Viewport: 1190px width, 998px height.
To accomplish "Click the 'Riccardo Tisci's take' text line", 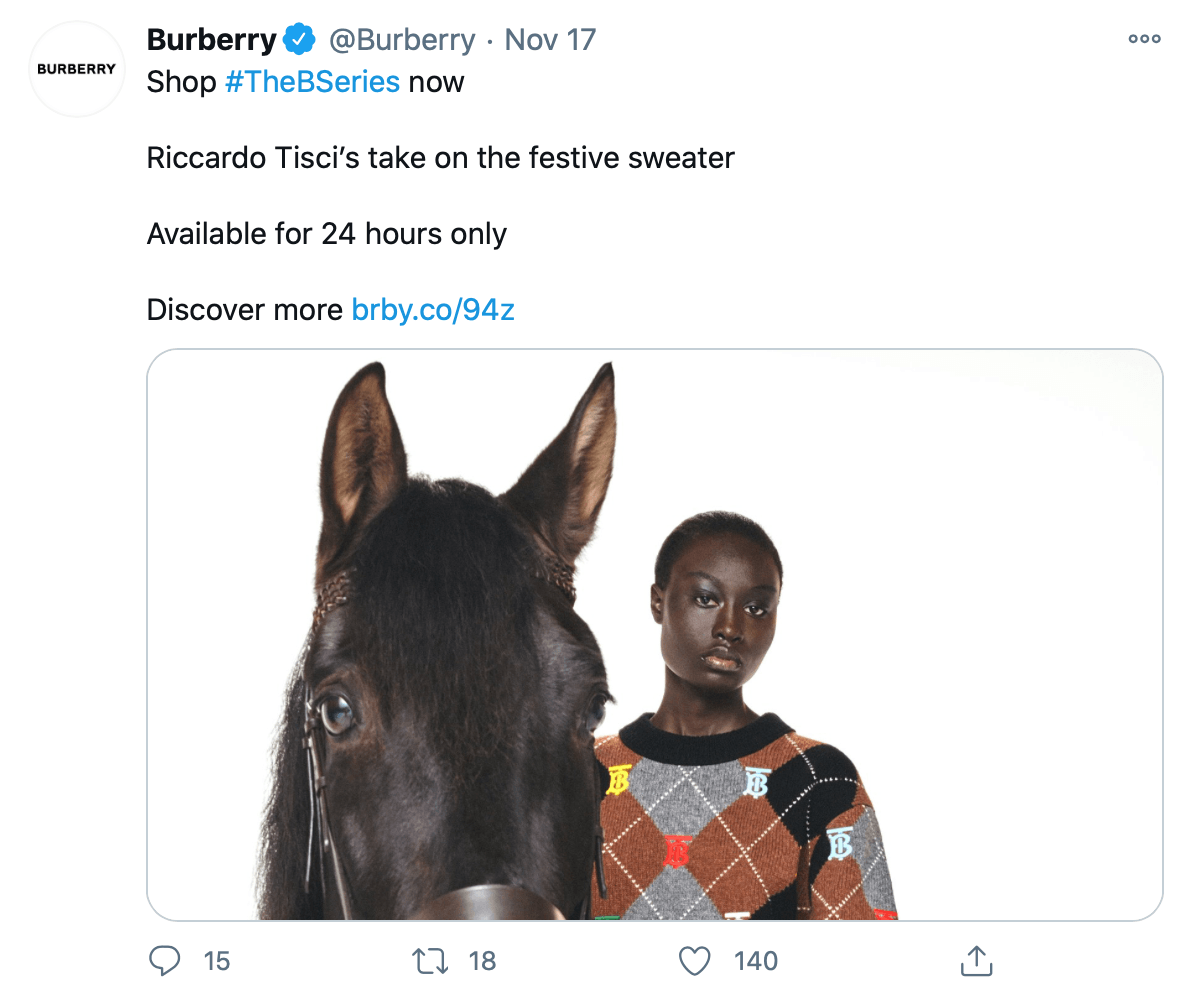I will (x=440, y=158).
